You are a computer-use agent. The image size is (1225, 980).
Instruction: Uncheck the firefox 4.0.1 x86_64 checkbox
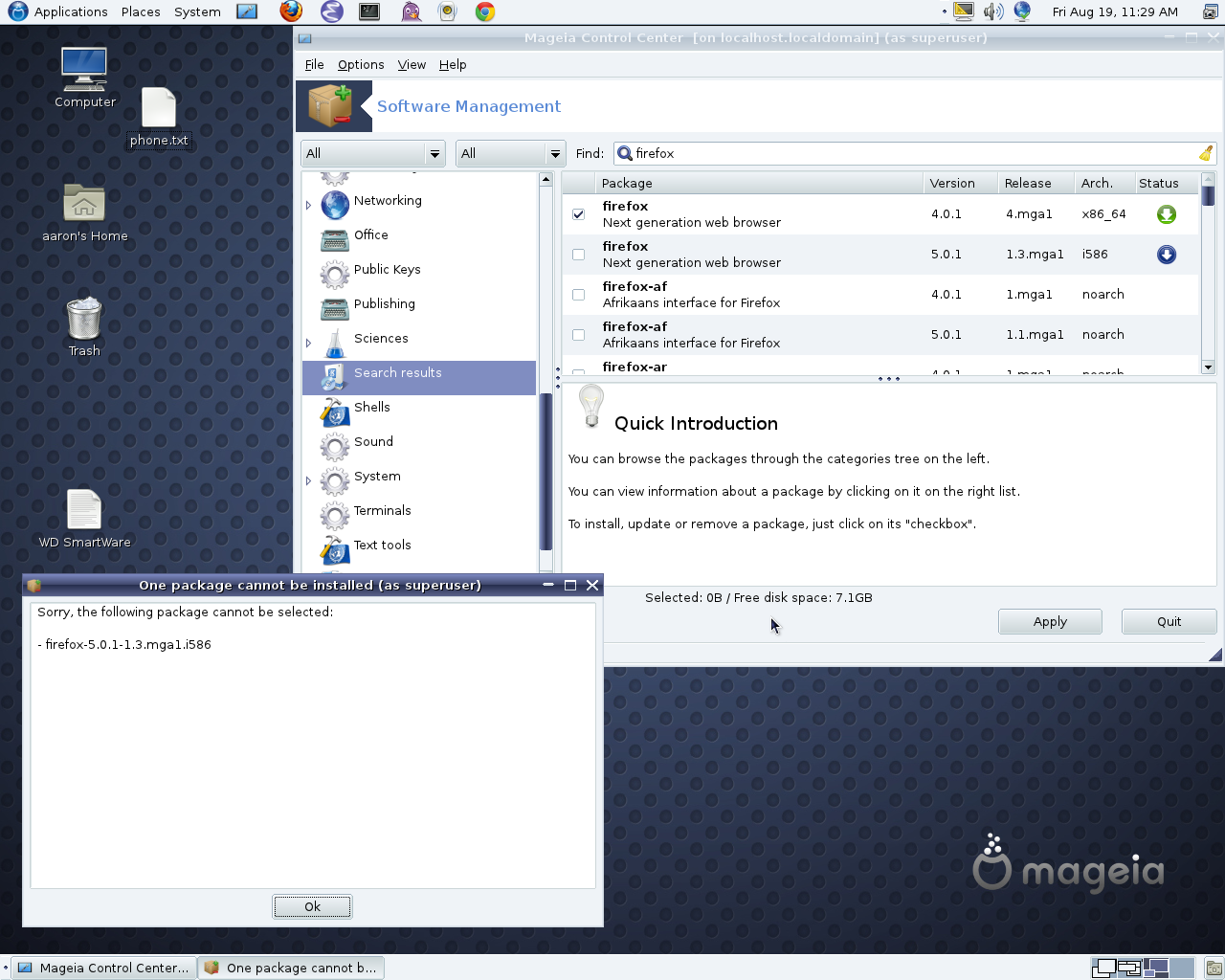click(x=578, y=214)
